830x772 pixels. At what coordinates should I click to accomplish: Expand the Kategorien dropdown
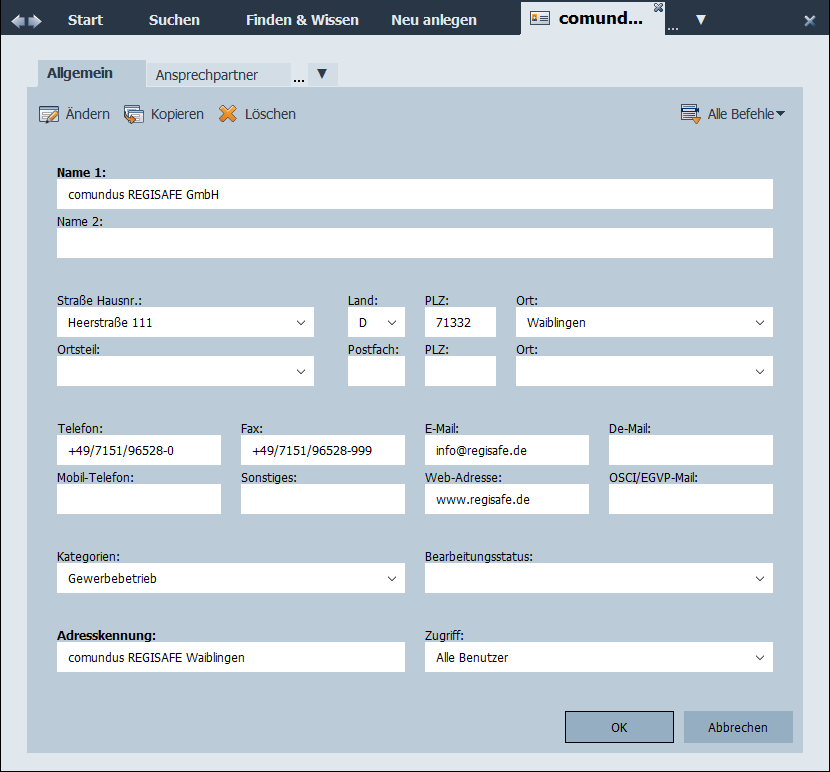point(391,578)
